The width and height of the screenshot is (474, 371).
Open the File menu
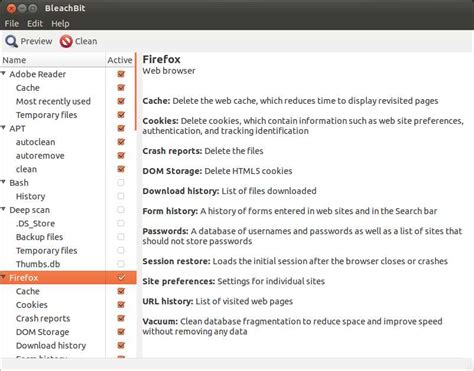12,24
